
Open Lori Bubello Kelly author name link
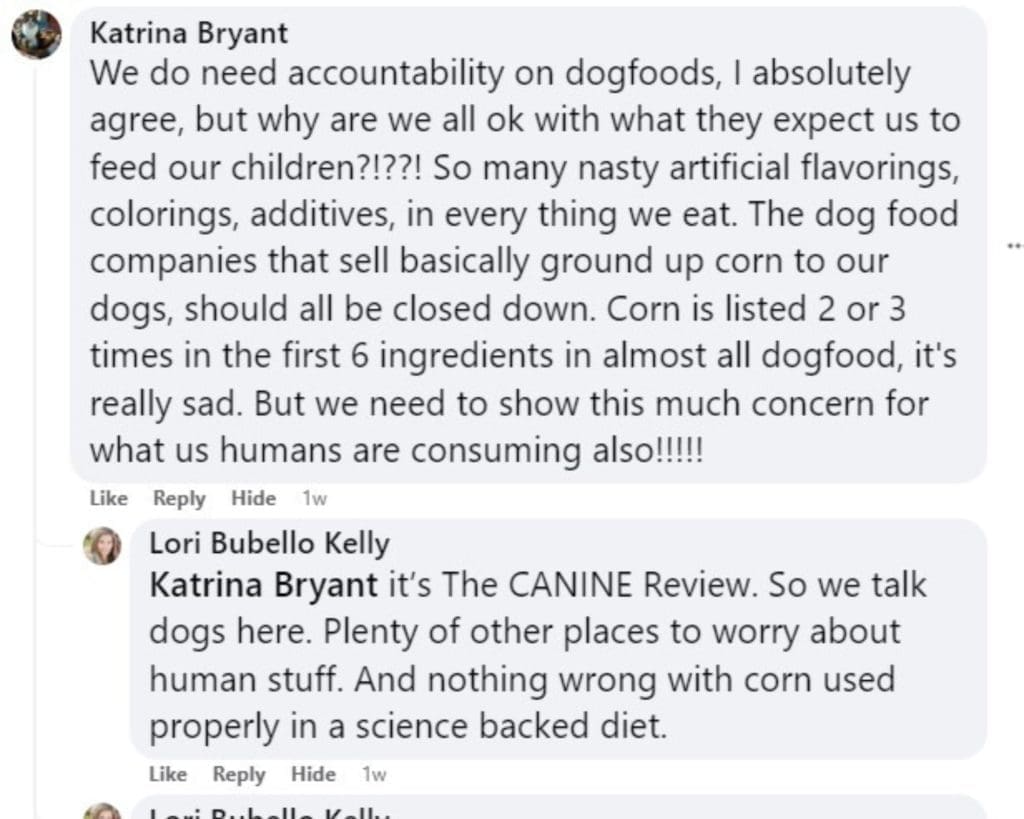[270, 543]
